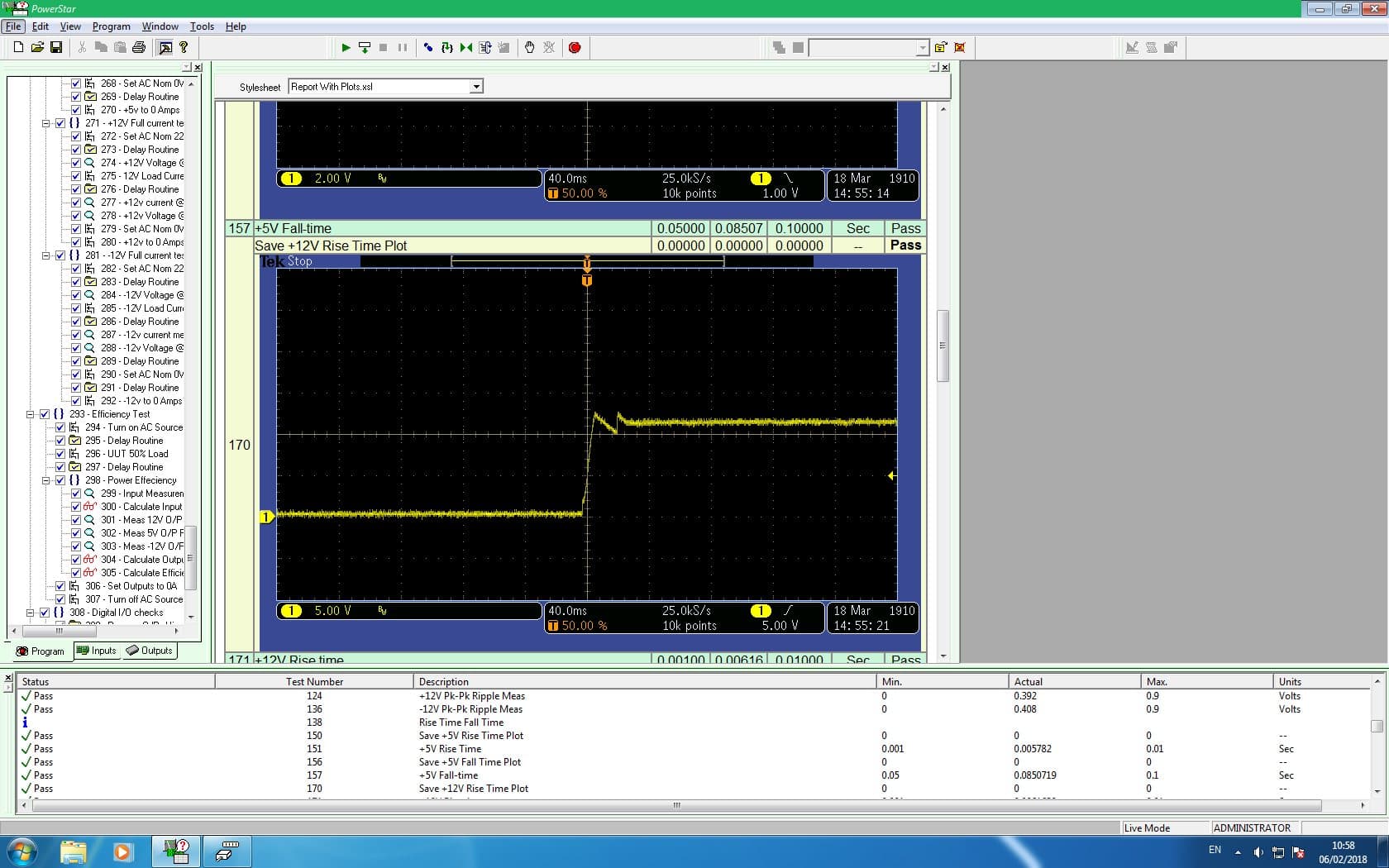Toggle checkbox for 281 - -12V Full current

point(60,255)
